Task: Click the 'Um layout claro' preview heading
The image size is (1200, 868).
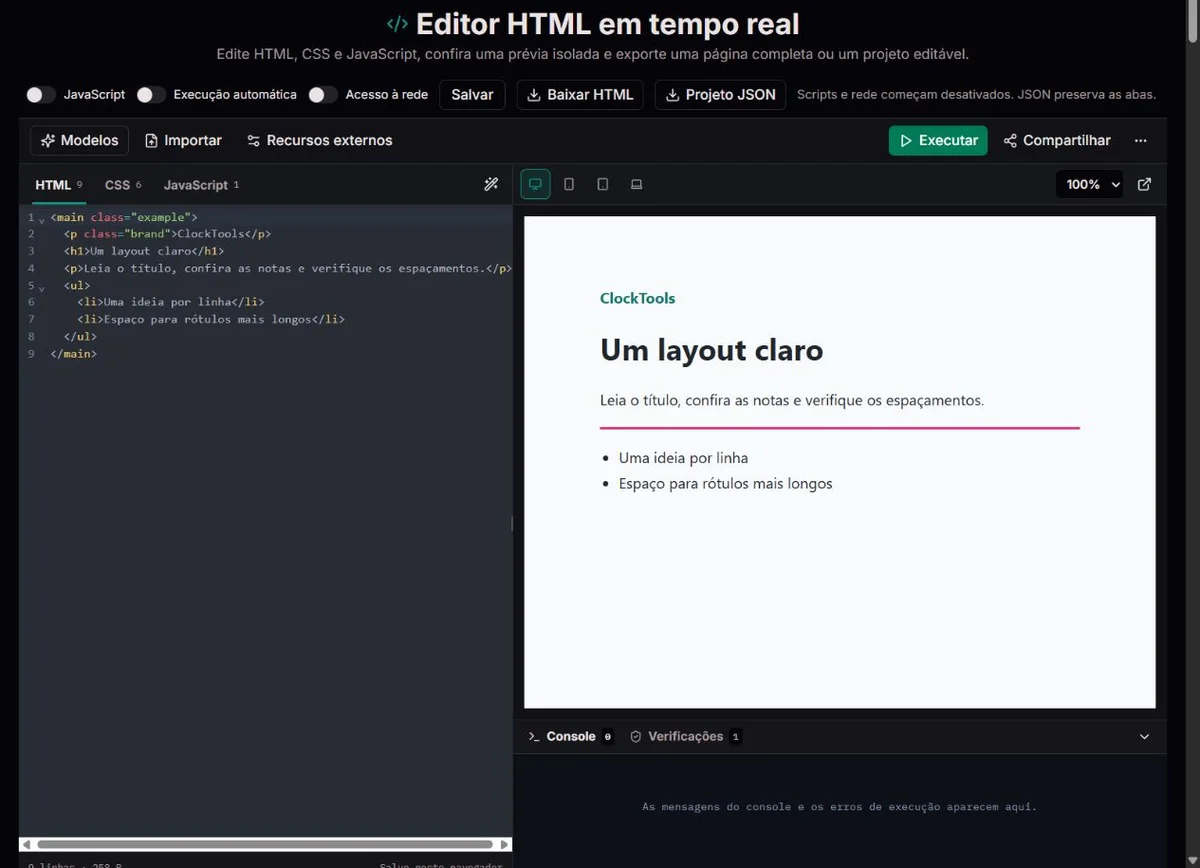Action: (711, 350)
